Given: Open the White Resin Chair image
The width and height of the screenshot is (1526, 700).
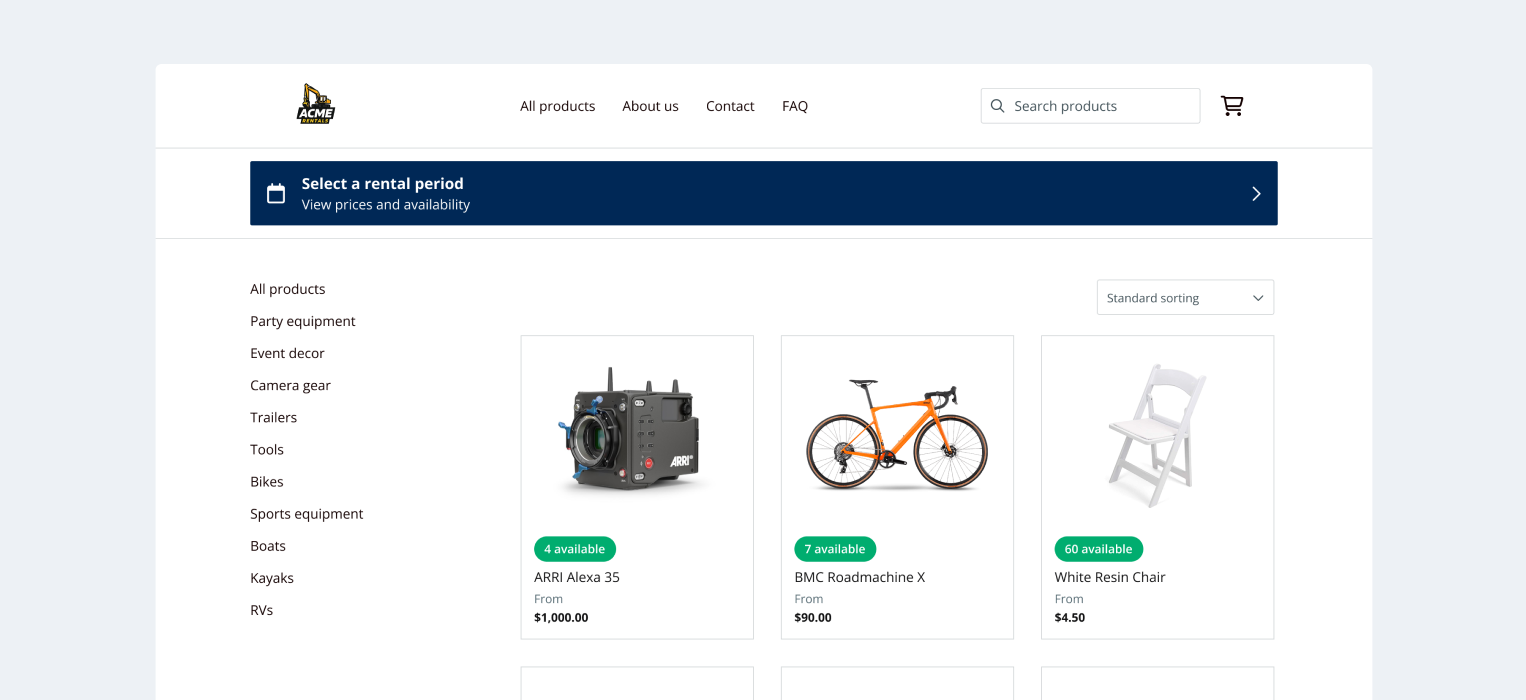Looking at the screenshot, I should [x=1157, y=436].
